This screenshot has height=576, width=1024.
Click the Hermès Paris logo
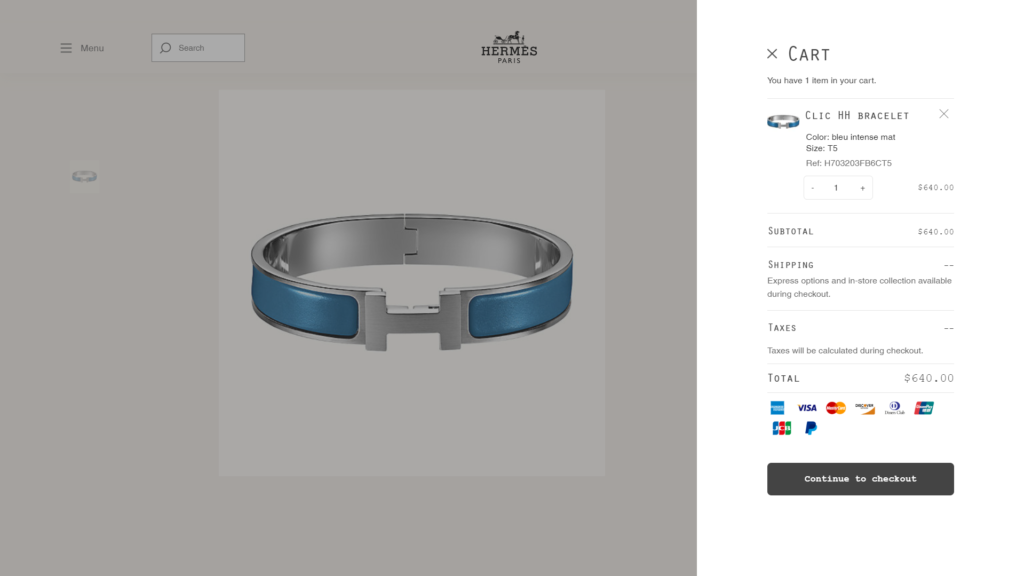tap(509, 47)
